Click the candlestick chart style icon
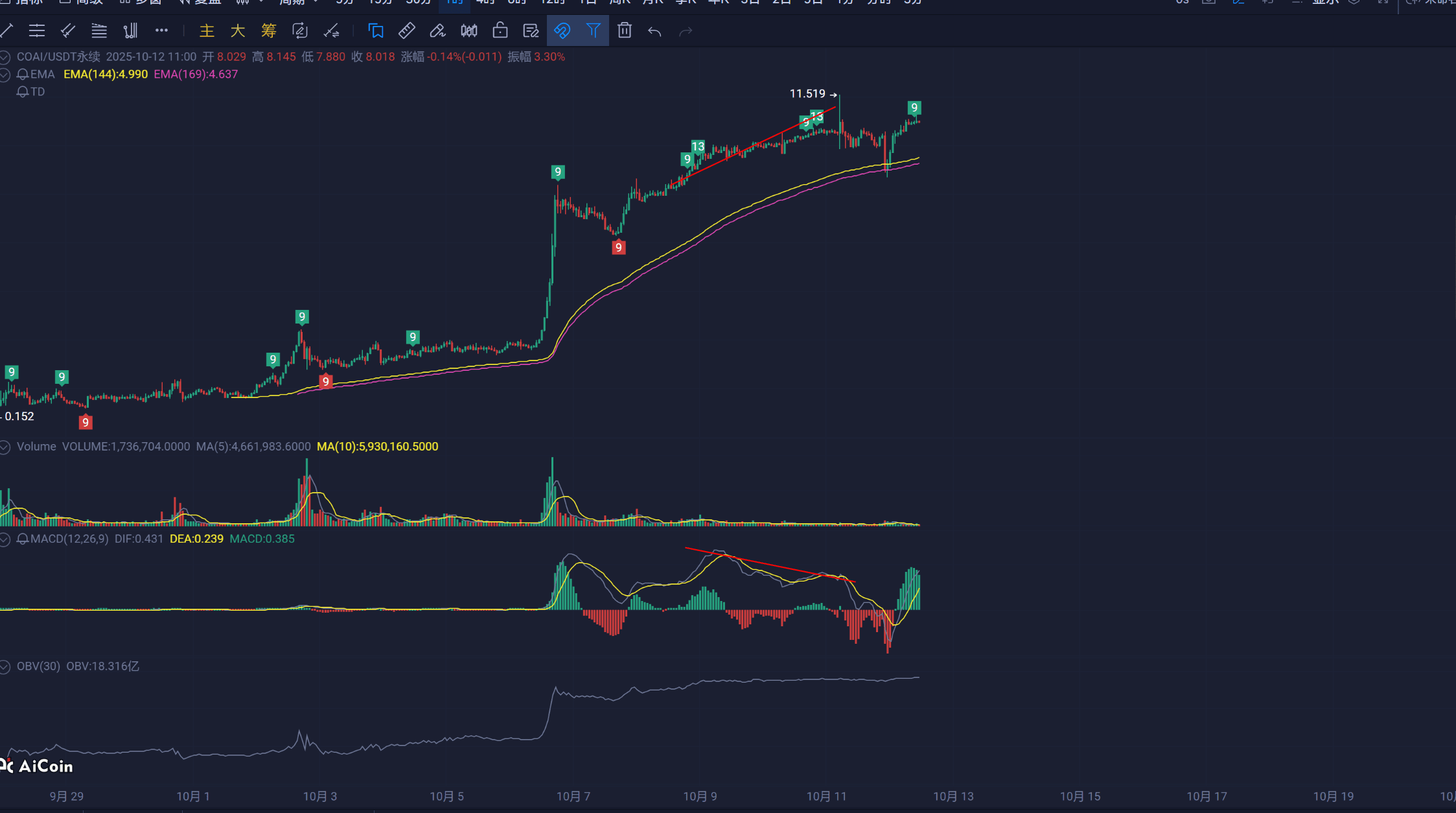This screenshot has width=1456, height=813. coord(469,30)
